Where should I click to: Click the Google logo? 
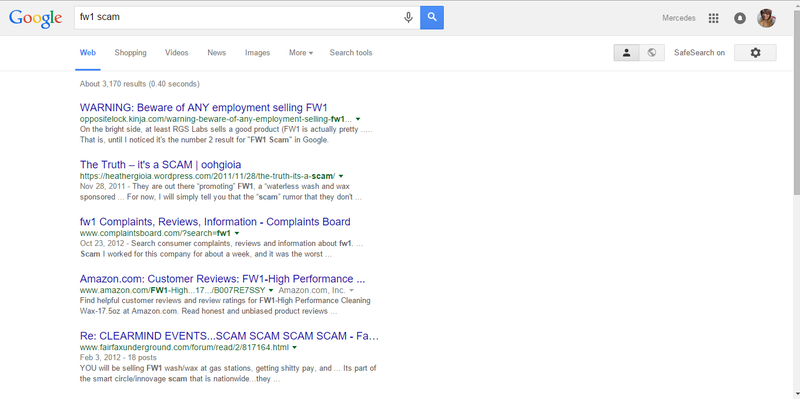coord(36,18)
